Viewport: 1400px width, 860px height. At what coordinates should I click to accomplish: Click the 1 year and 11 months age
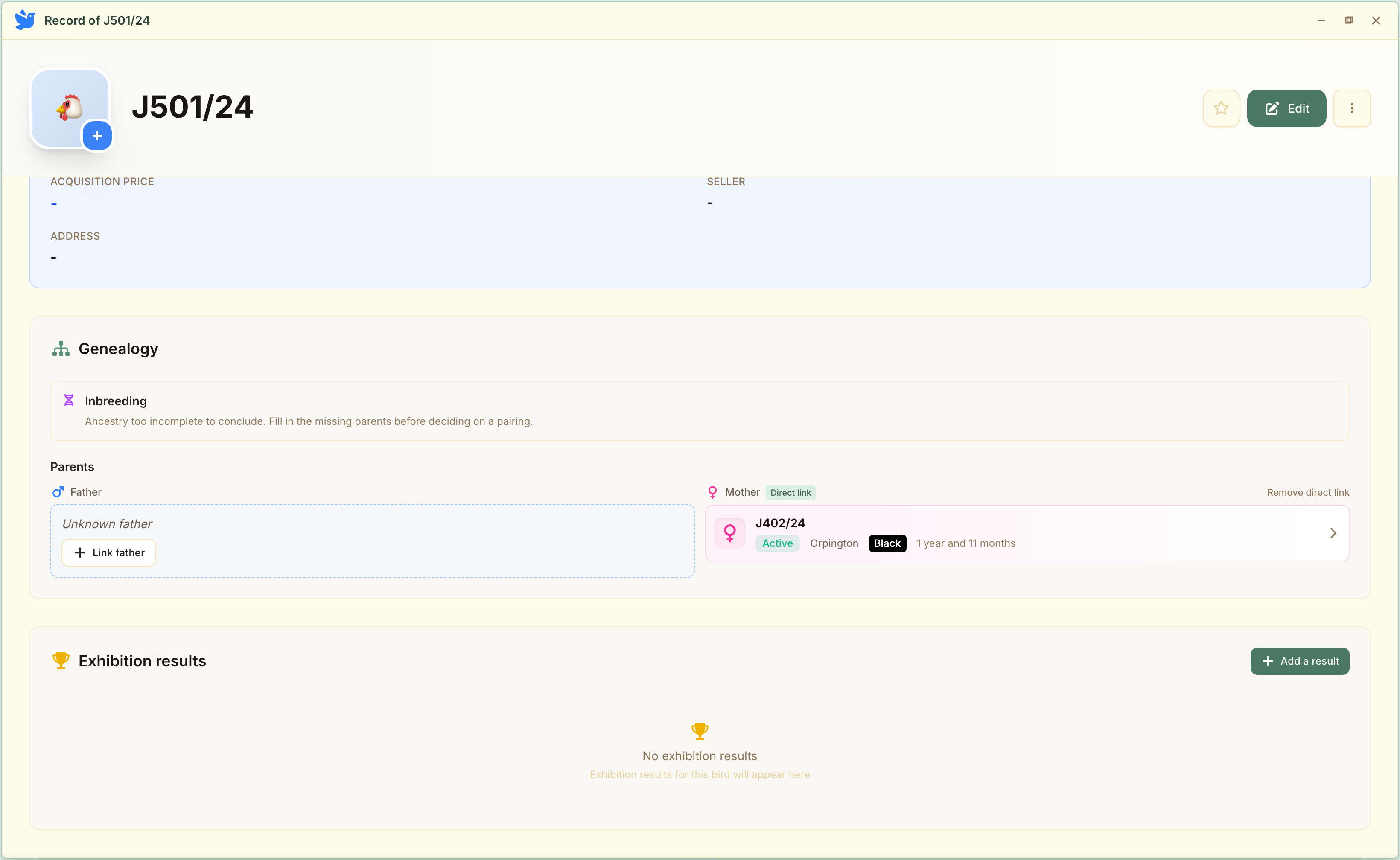966,543
